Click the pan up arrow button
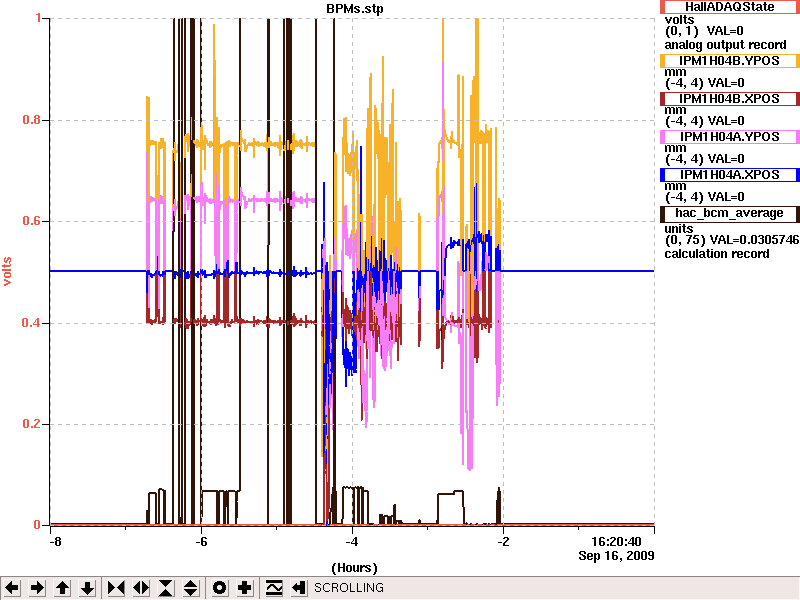 [62, 588]
